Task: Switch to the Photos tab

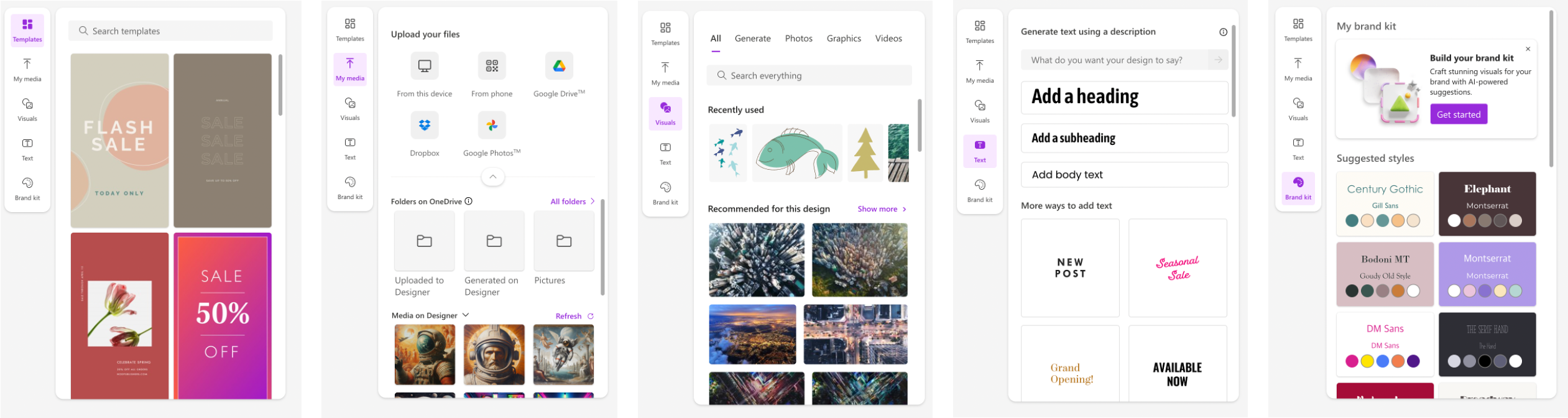Action: [x=799, y=39]
